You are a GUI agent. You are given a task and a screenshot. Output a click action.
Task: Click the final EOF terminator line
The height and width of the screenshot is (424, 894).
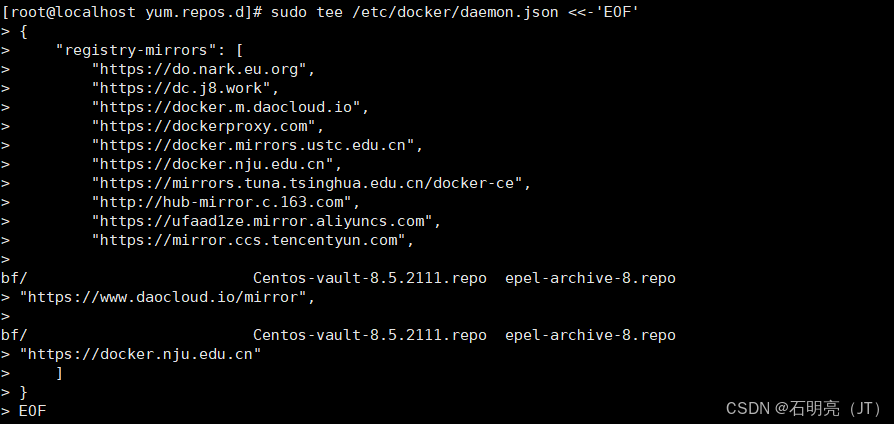[x=32, y=411]
